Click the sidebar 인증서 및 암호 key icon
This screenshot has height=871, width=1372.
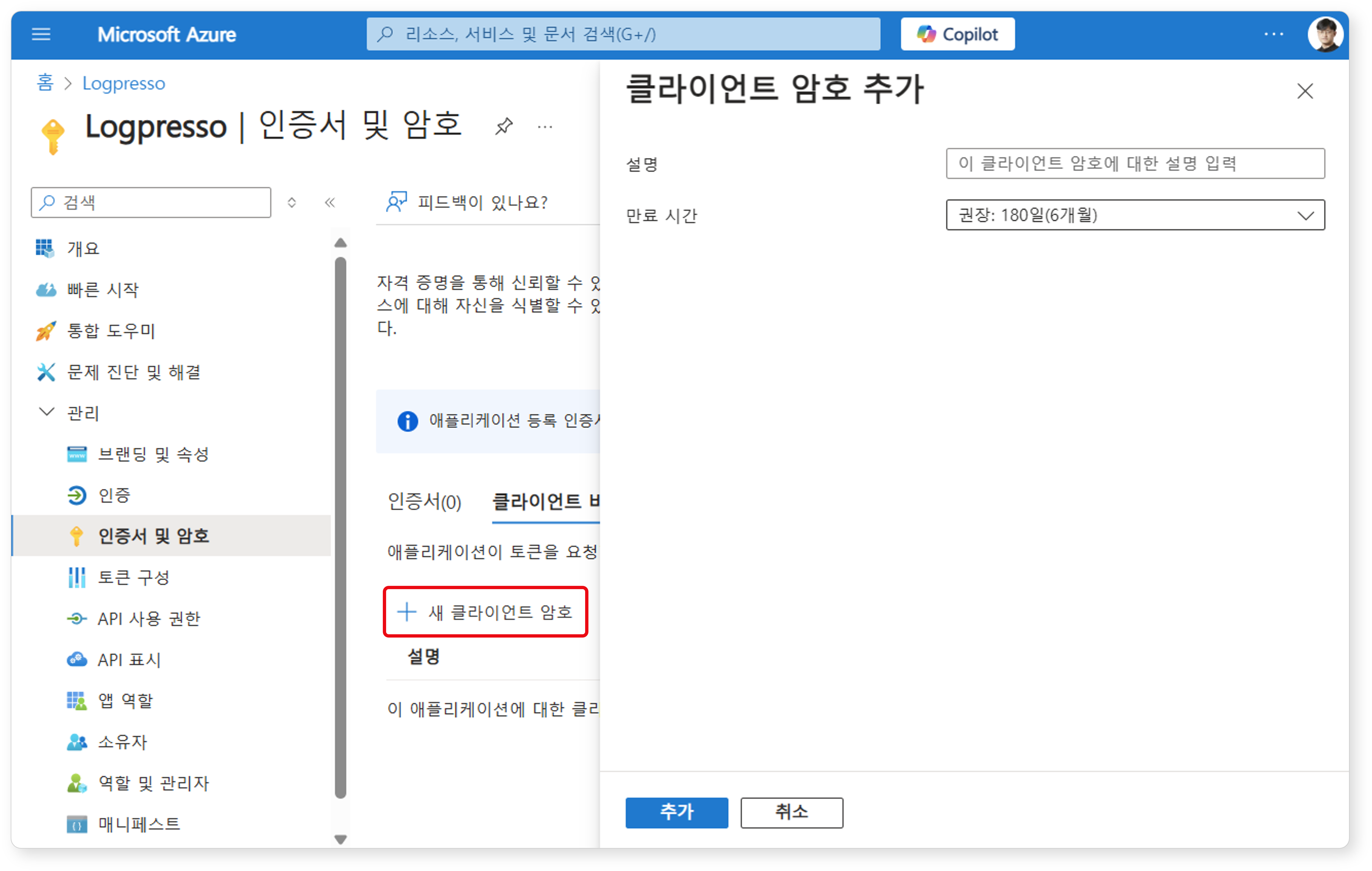point(76,537)
